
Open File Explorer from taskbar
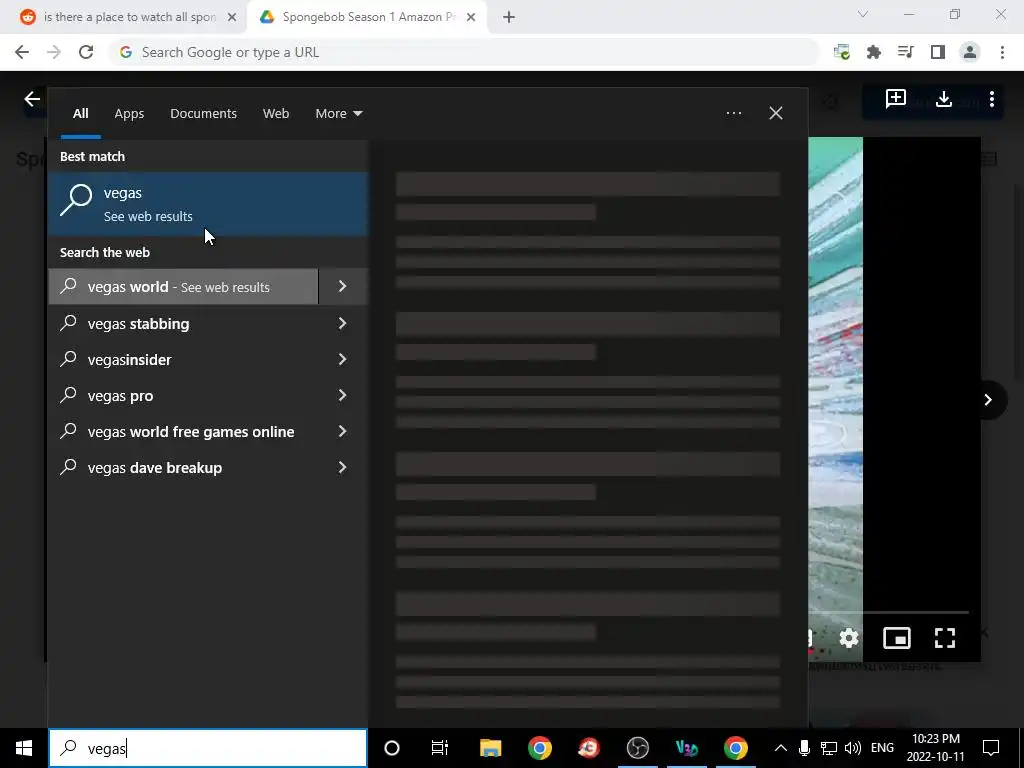[490, 748]
